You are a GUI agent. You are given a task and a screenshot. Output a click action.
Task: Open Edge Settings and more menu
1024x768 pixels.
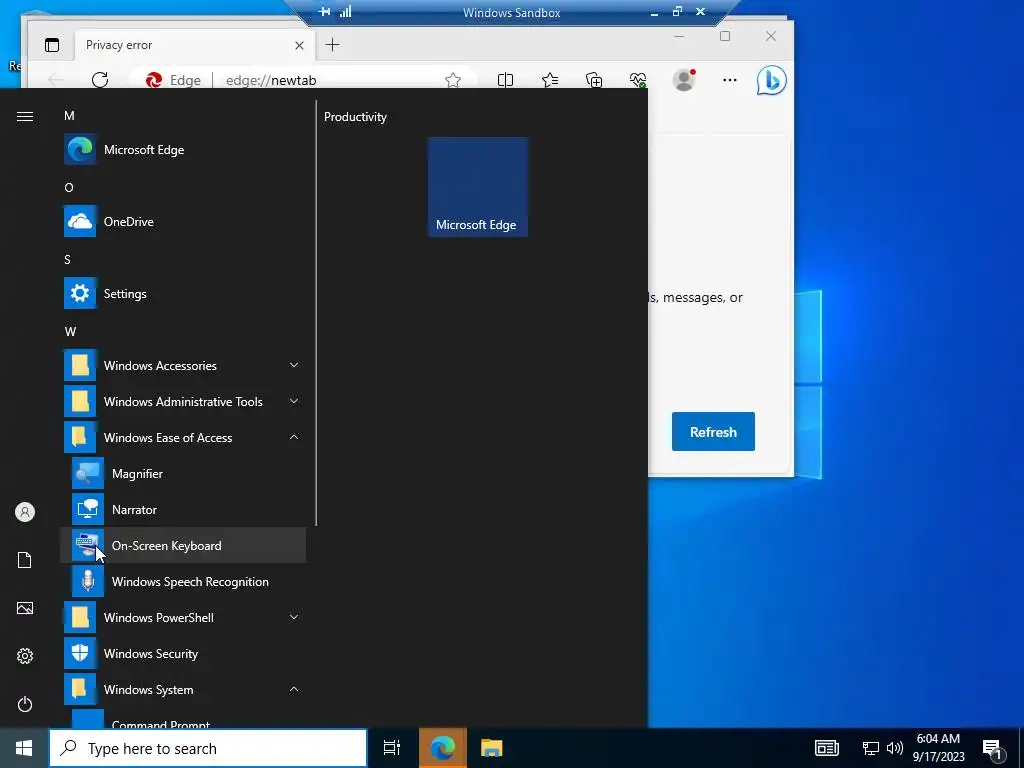coord(729,80)
